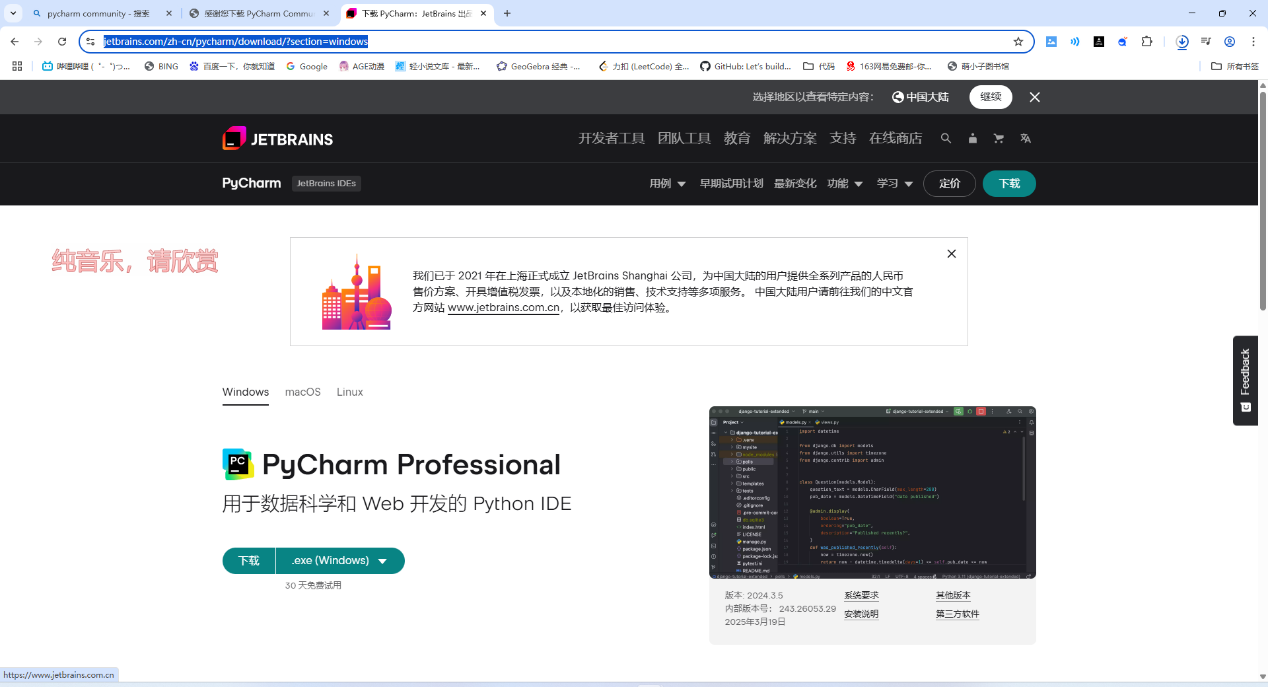Open www.jetbrains.com.cn link in notice
The height and width of the screenshot is (687, 1268).
[x=504, y=308]
